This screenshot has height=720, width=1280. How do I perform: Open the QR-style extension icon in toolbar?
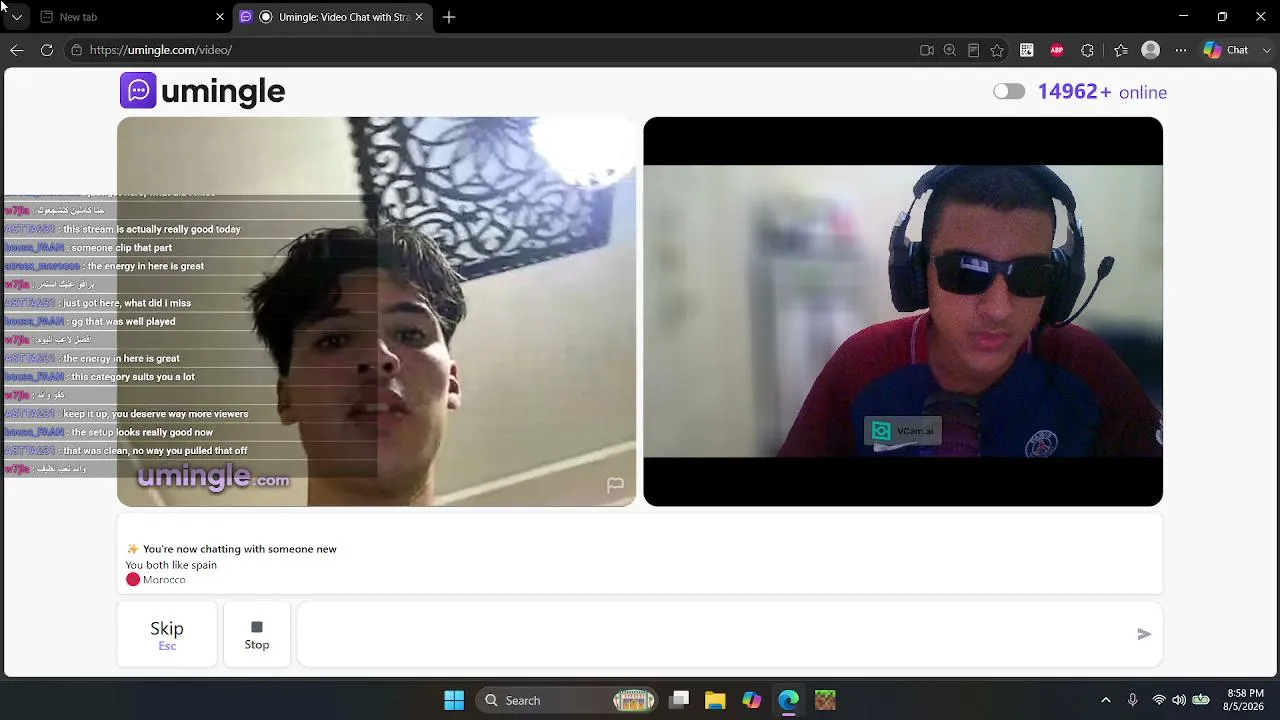coord(1027,50)
